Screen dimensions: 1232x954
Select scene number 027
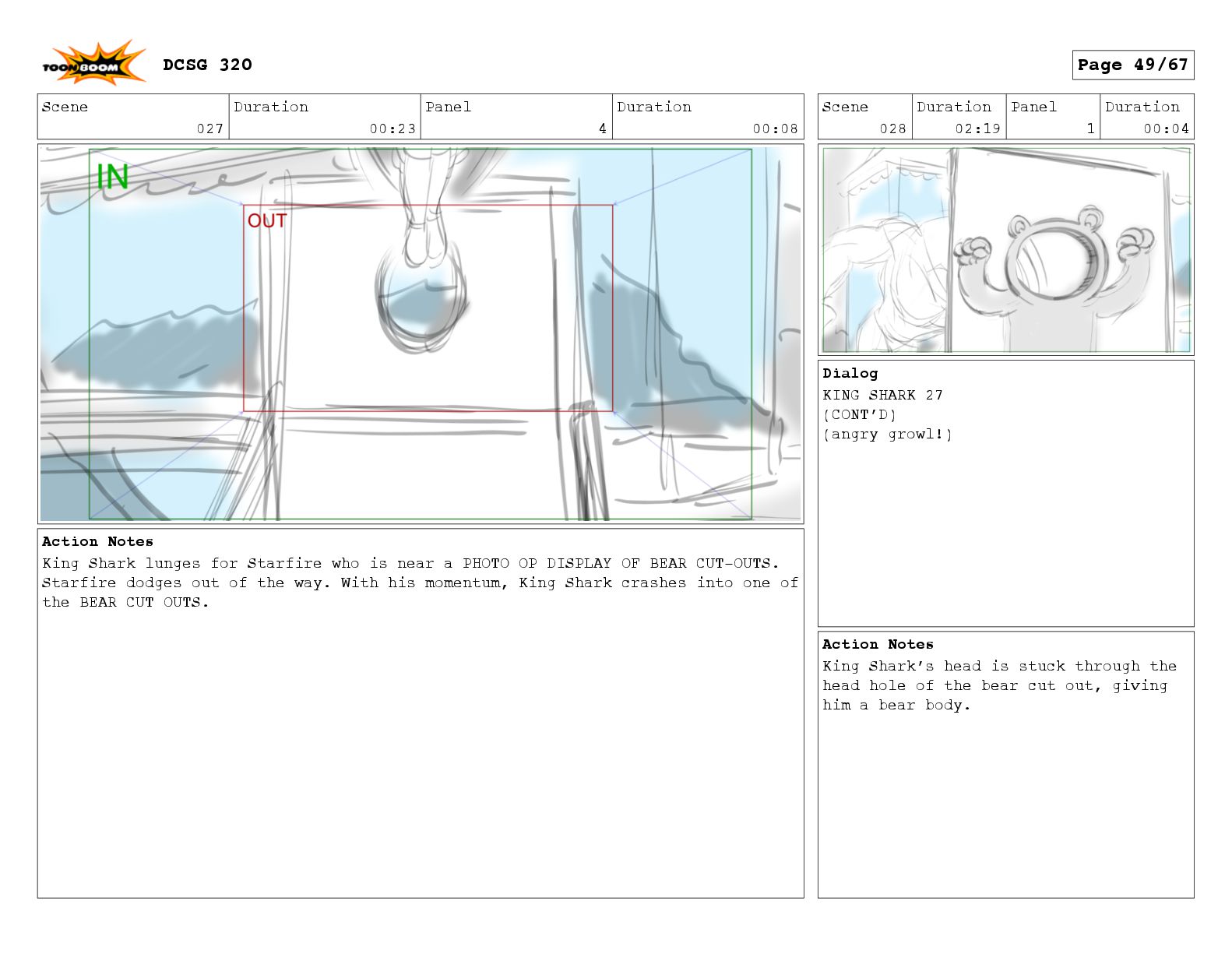tap(209, 128)
